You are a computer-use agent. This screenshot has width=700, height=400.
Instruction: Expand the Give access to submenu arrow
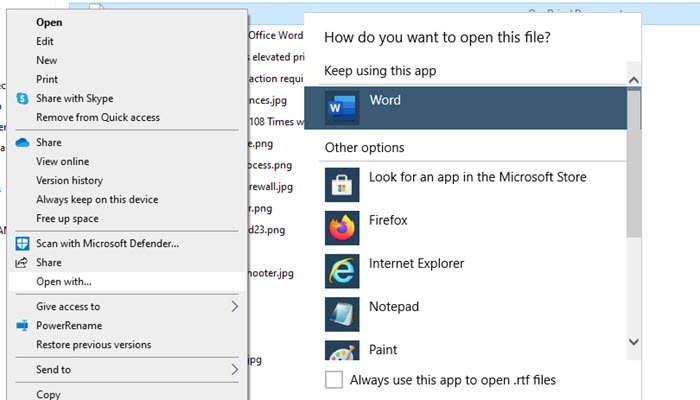pyautogui.click(x=236, y=306)
